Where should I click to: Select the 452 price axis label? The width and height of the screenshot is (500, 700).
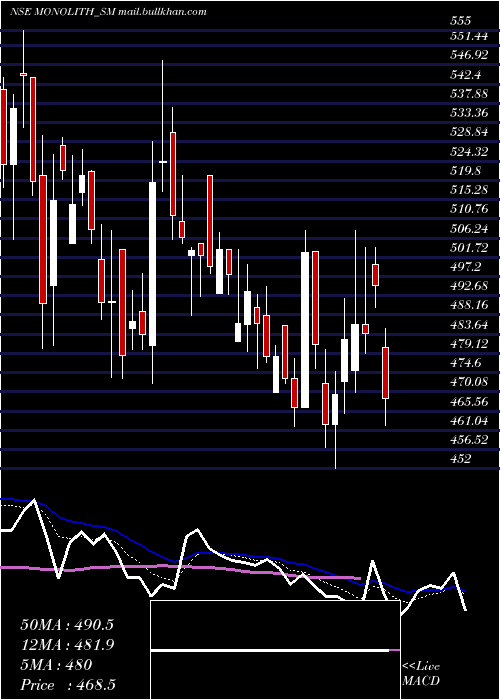[461, 459]
